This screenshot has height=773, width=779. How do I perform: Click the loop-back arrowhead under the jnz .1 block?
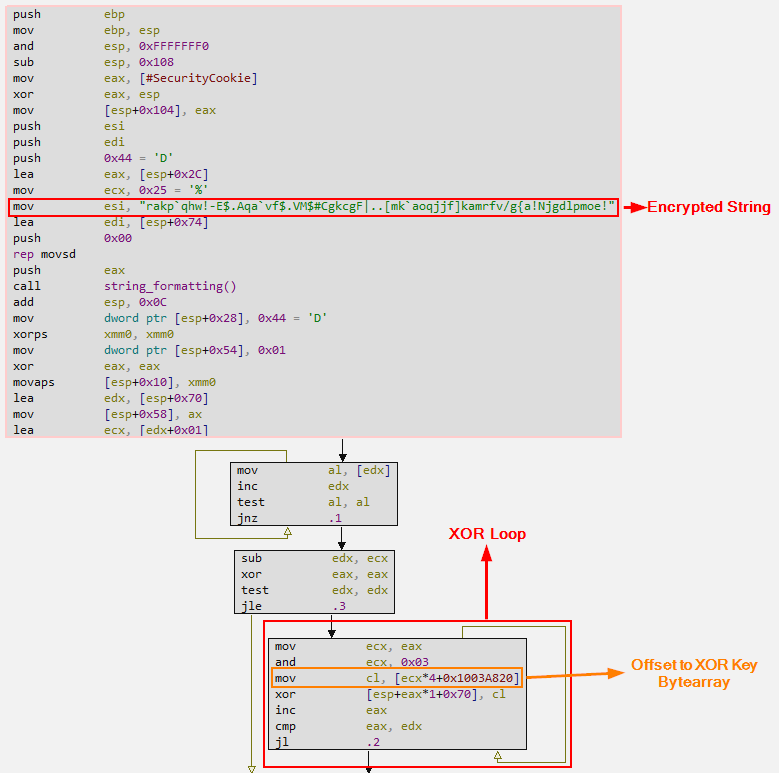(288, 531)
